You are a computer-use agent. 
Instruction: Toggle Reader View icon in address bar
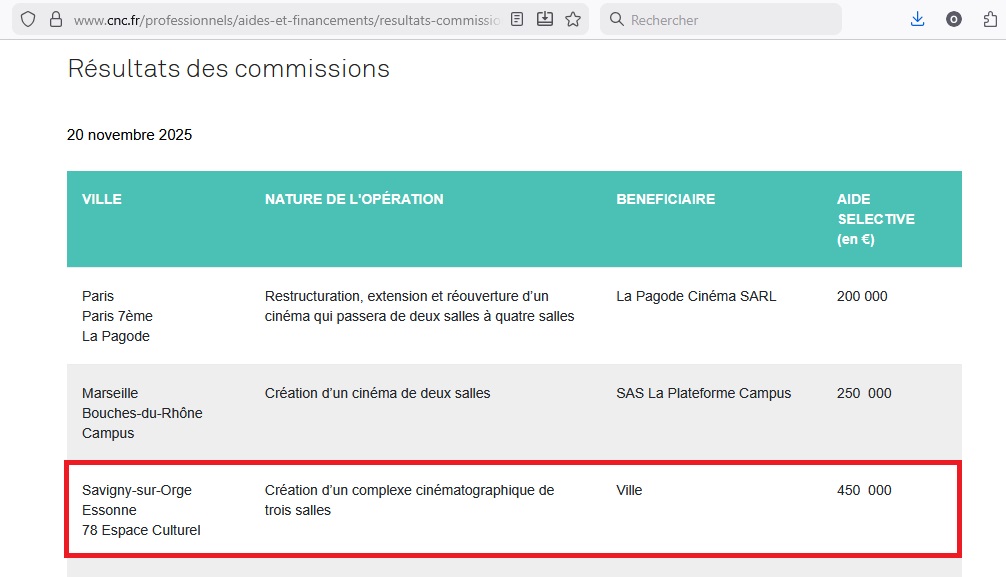click(x=517, y=19)
